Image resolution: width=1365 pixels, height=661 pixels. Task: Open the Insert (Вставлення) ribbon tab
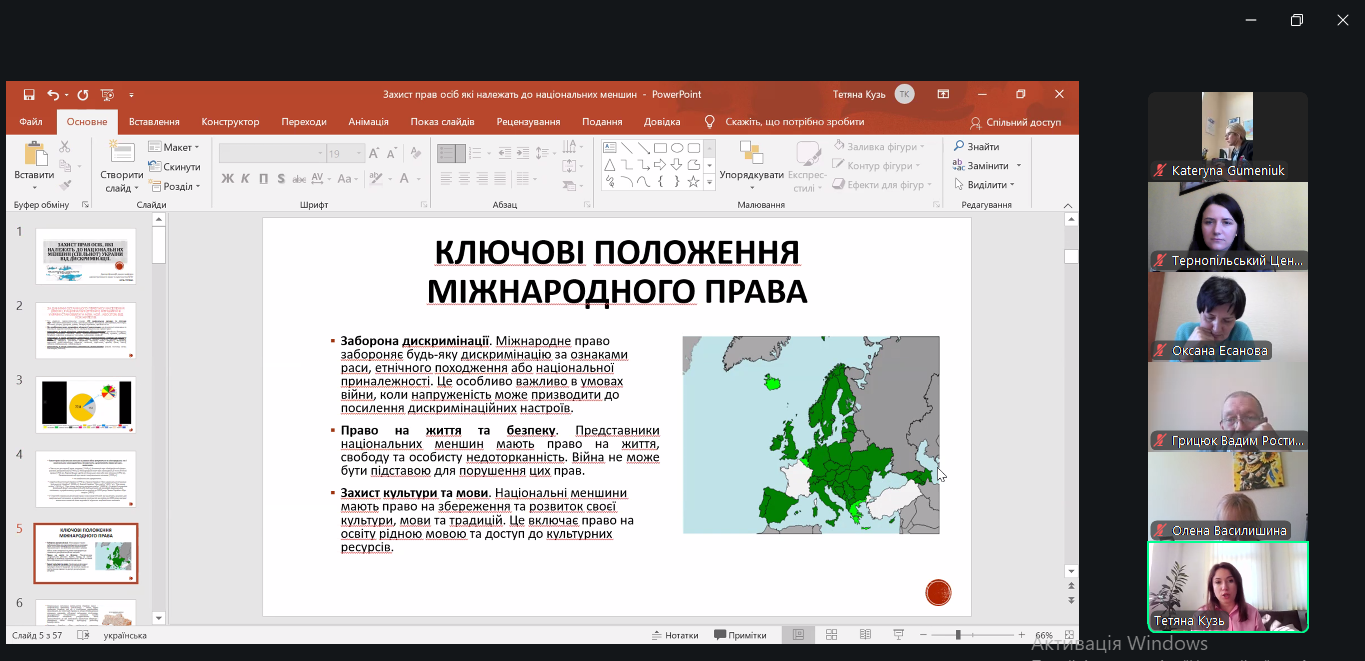click(154, 122)
